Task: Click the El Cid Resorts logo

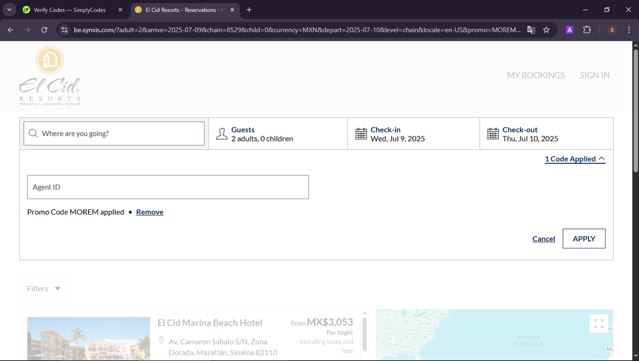Action: [x=50, y=76]
